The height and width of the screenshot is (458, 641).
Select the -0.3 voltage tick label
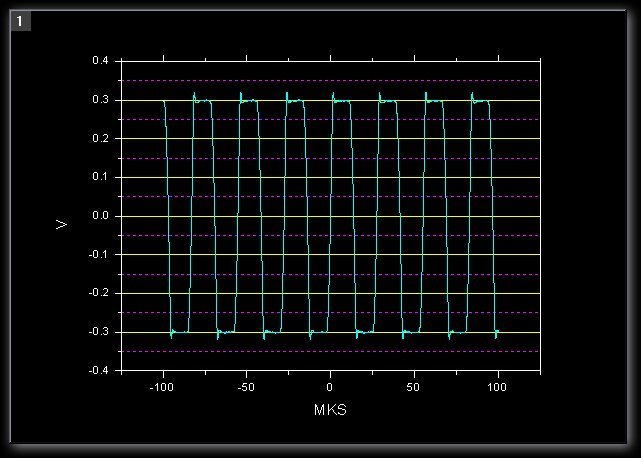98,332
